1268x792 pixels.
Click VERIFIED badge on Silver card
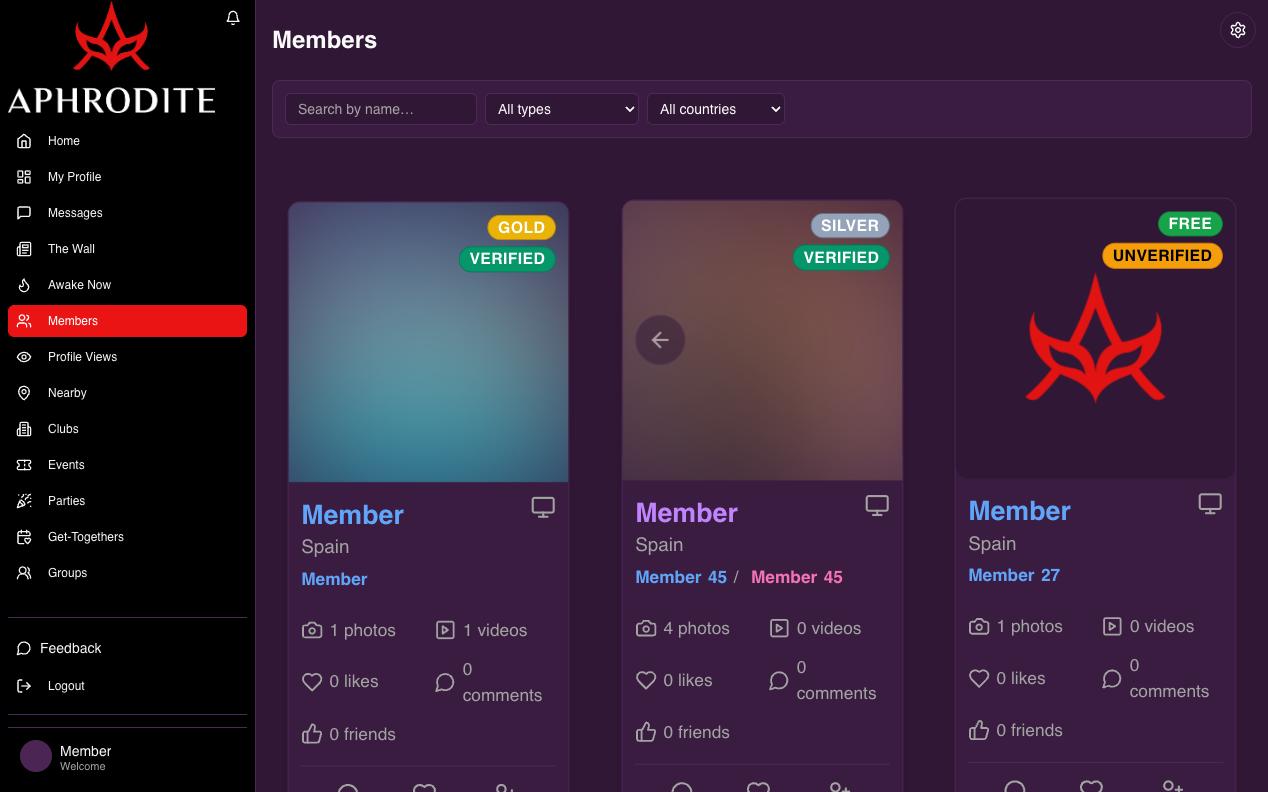point(841,257)
